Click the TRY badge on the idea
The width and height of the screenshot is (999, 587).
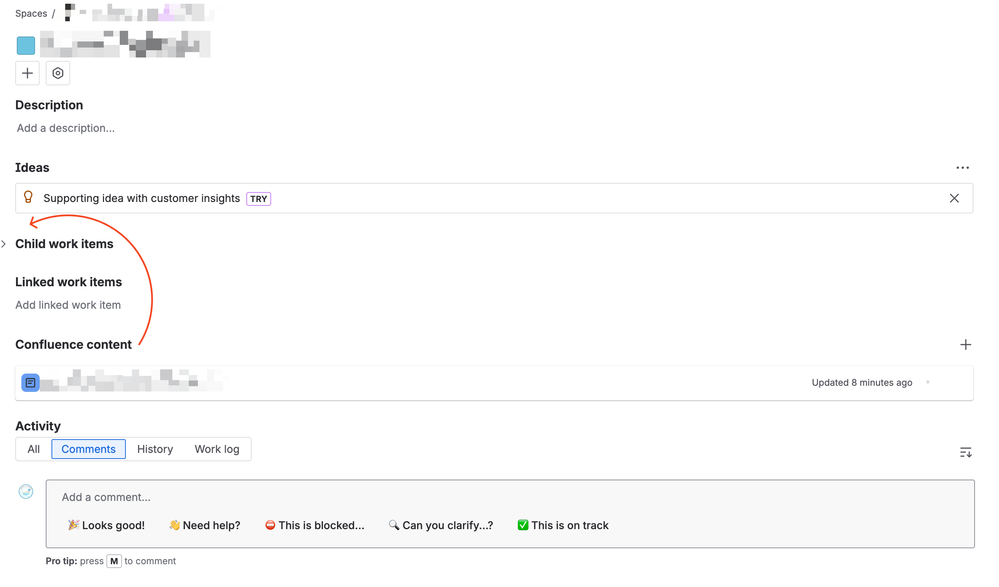(259, 199)
